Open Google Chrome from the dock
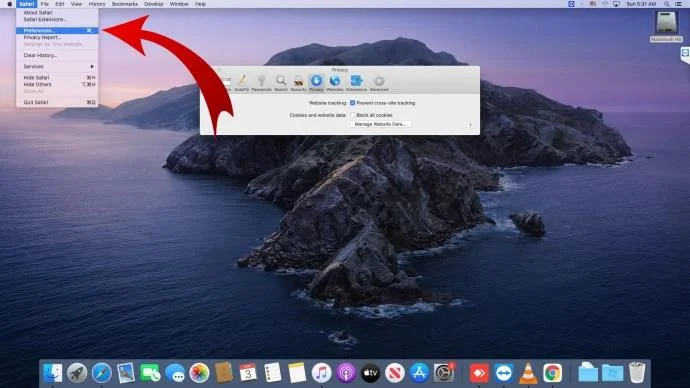This screenshot has height=388, width=690. pyautogui.click(x=552, y=373)
